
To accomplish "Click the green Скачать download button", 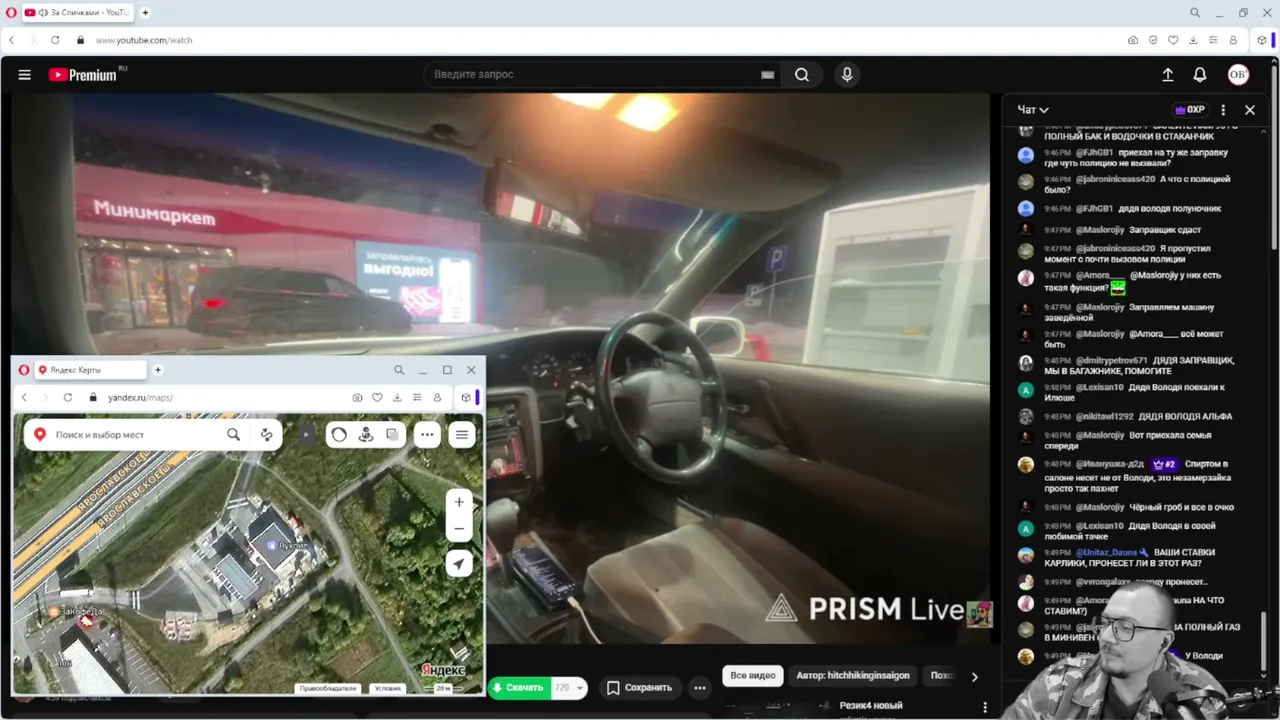I will click(x=519, y=688).
